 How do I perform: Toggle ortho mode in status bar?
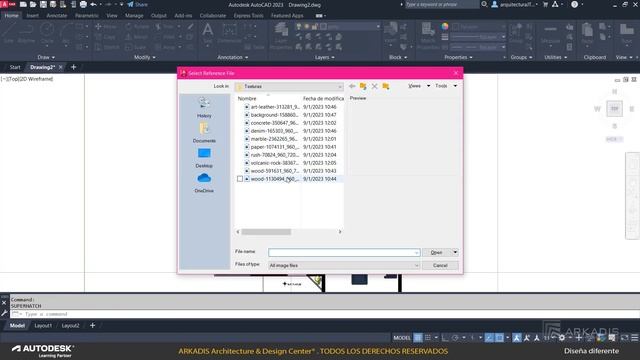point(445,338)
